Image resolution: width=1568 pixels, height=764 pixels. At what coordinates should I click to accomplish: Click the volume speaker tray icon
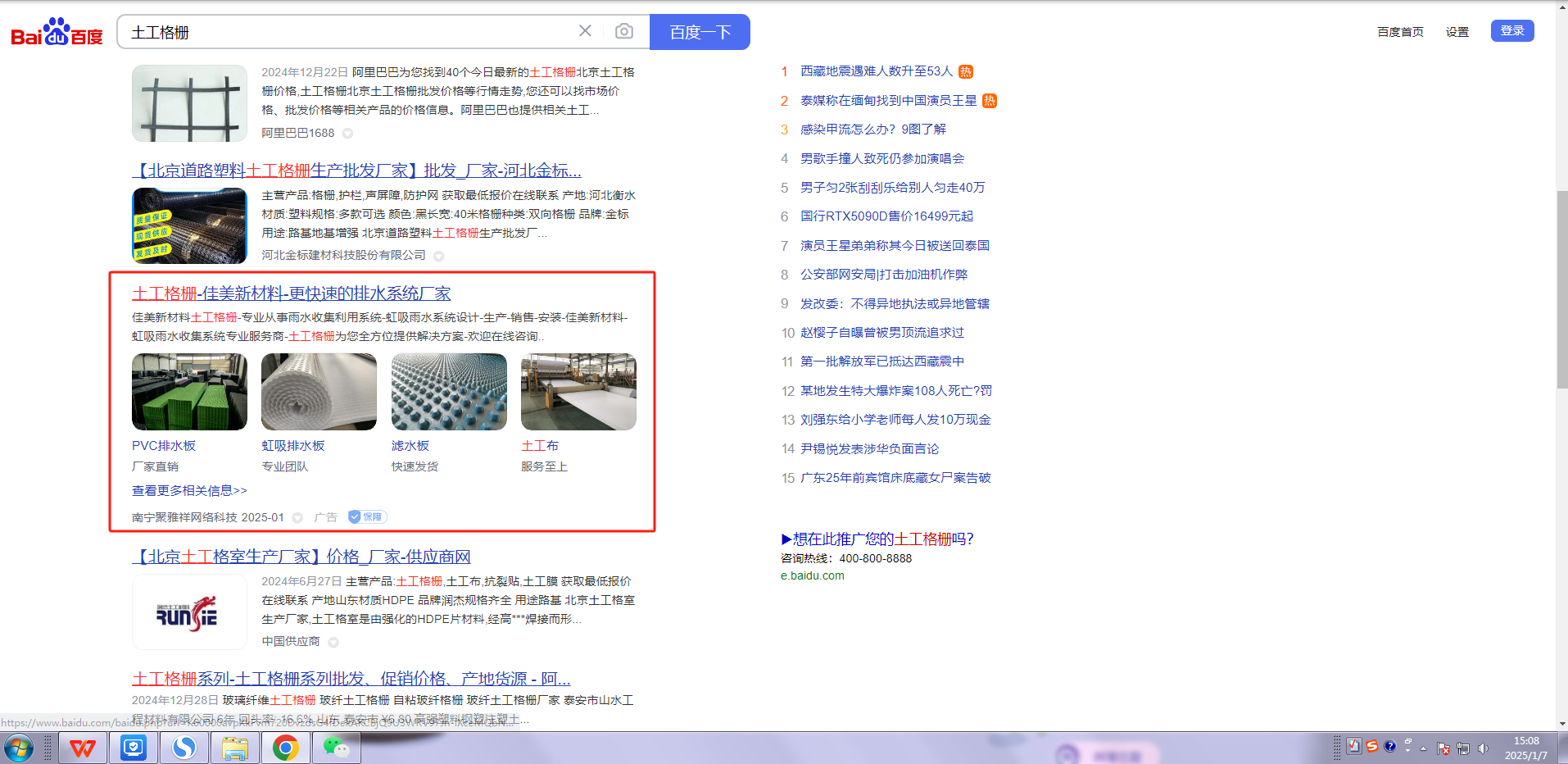click(1483, 748)
